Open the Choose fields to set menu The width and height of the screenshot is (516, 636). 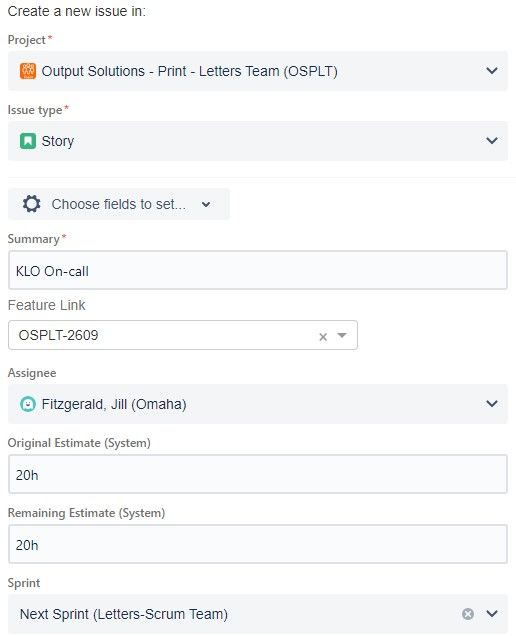(x=118, y=204)
